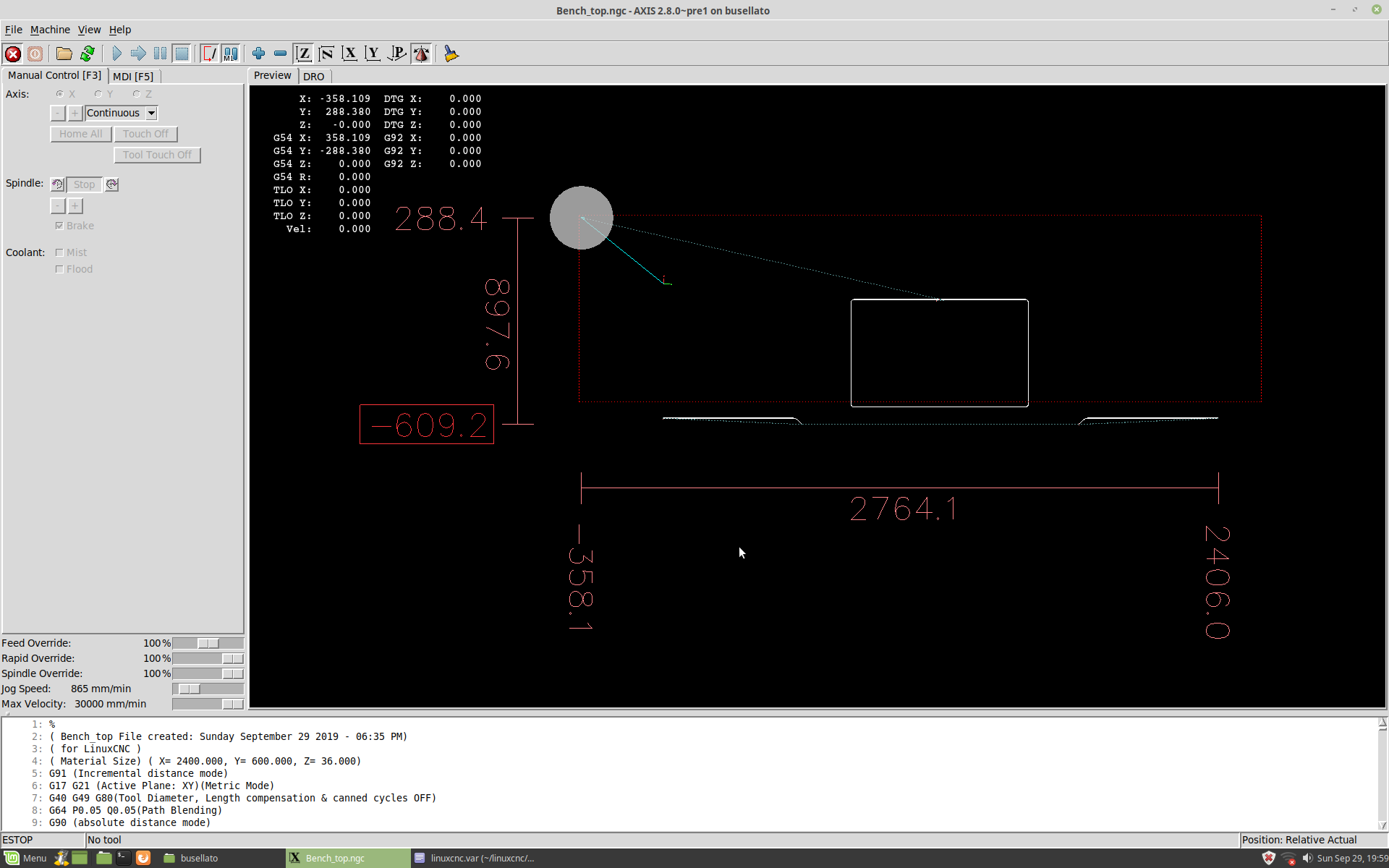Open volume control in system tray
This screenshot has height=868, width=1389.
pyautogui.click(x=1307, y=858)
